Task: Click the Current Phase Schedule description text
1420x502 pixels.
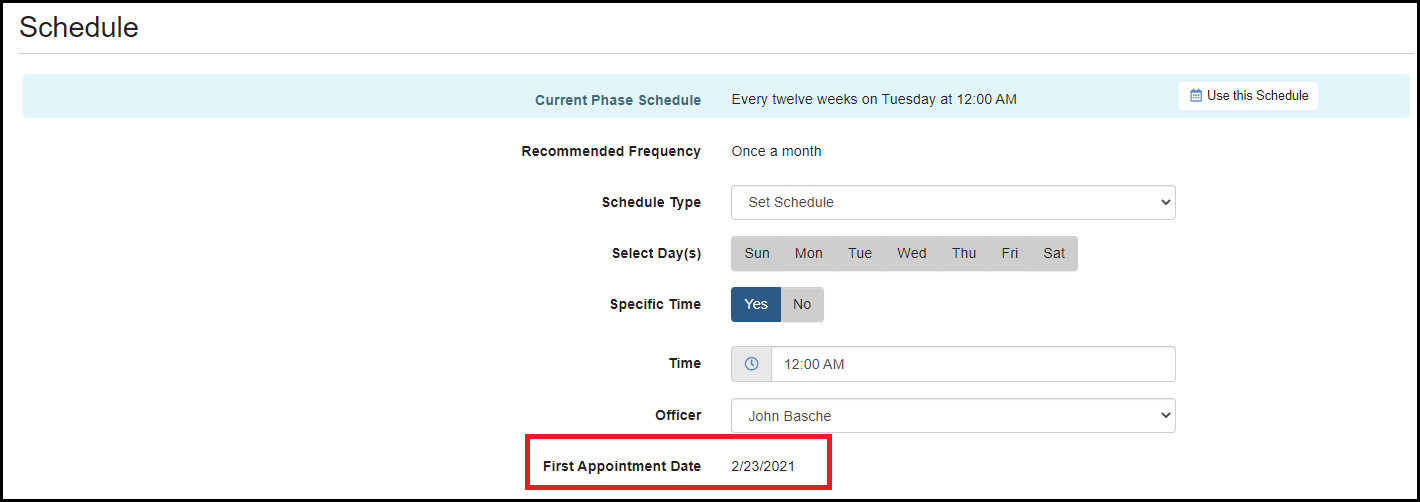Action: coord(874,99)
